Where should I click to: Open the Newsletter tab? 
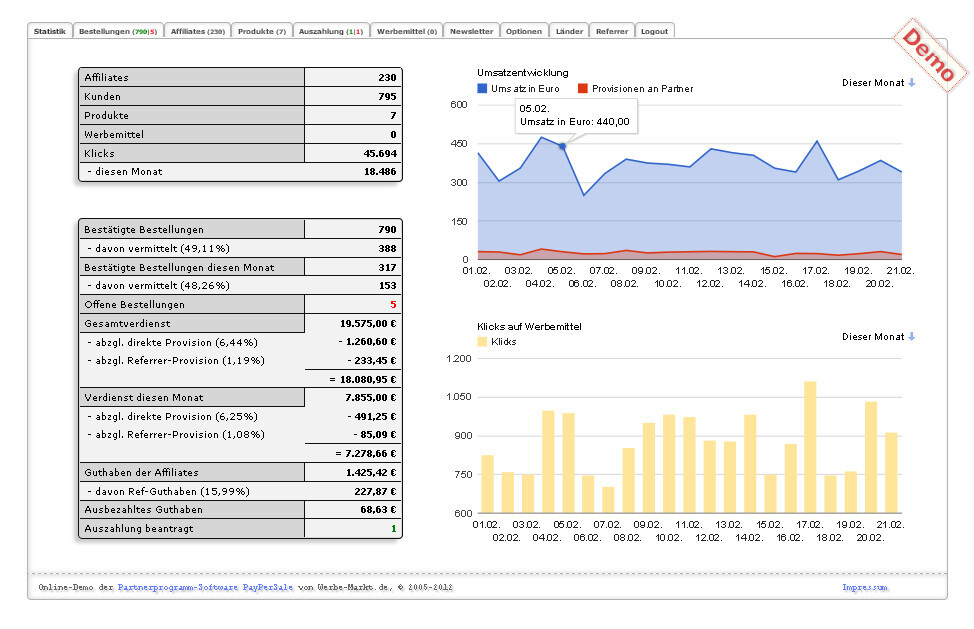pos(471,31)
